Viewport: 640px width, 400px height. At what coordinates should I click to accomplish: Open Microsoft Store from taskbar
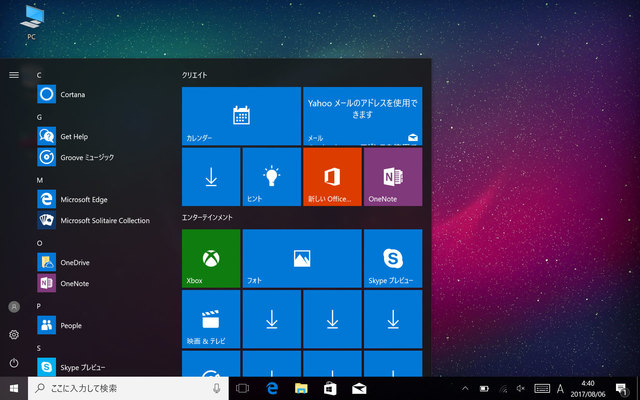330,388
